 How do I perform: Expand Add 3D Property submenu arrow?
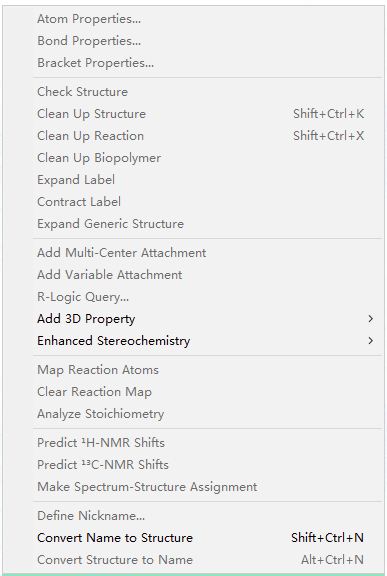[370, 319]
